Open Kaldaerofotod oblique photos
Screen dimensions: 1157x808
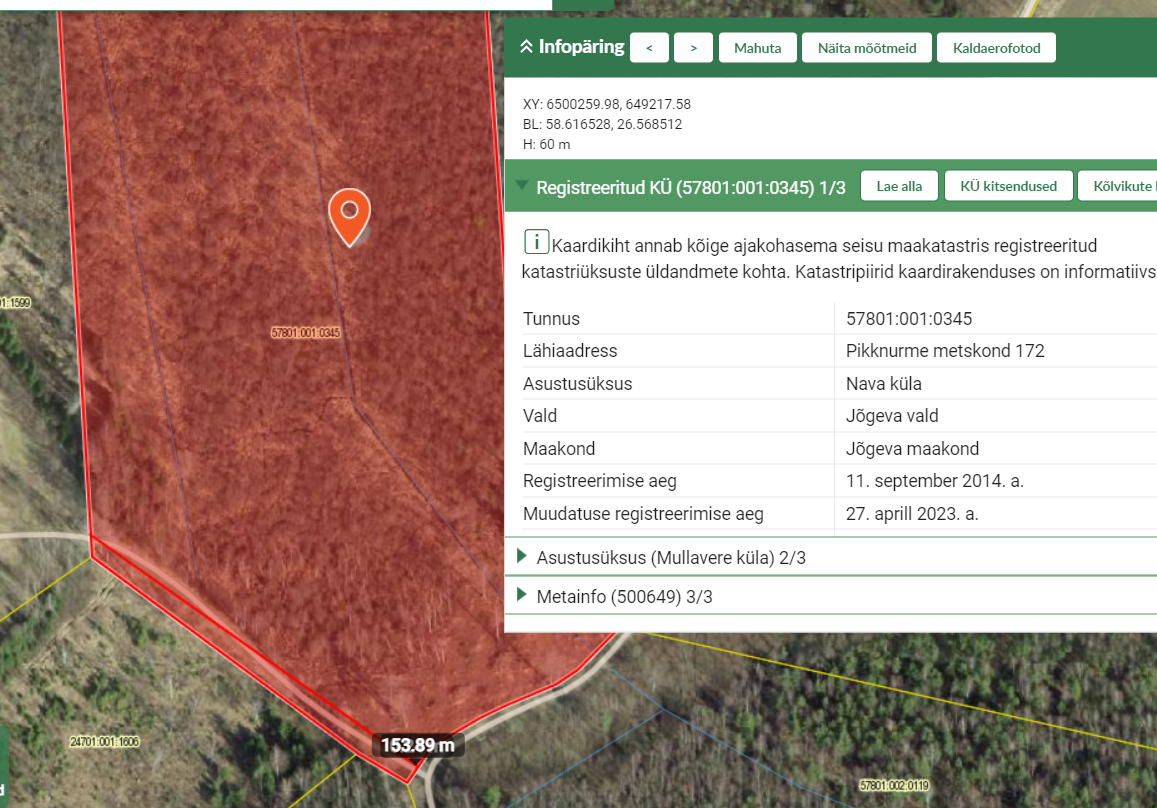(x=995, y=48)
